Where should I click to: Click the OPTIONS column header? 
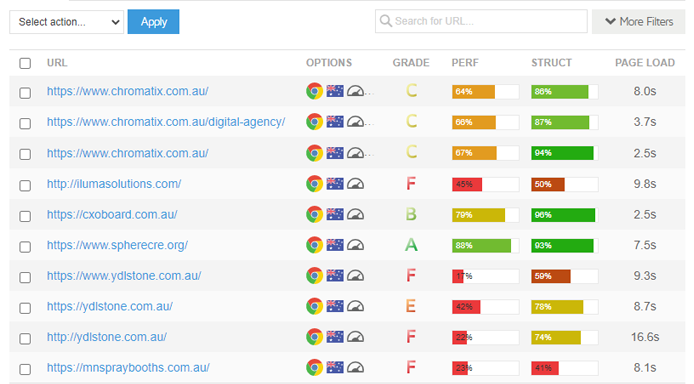pyautogui.click(x=329, y=63)
